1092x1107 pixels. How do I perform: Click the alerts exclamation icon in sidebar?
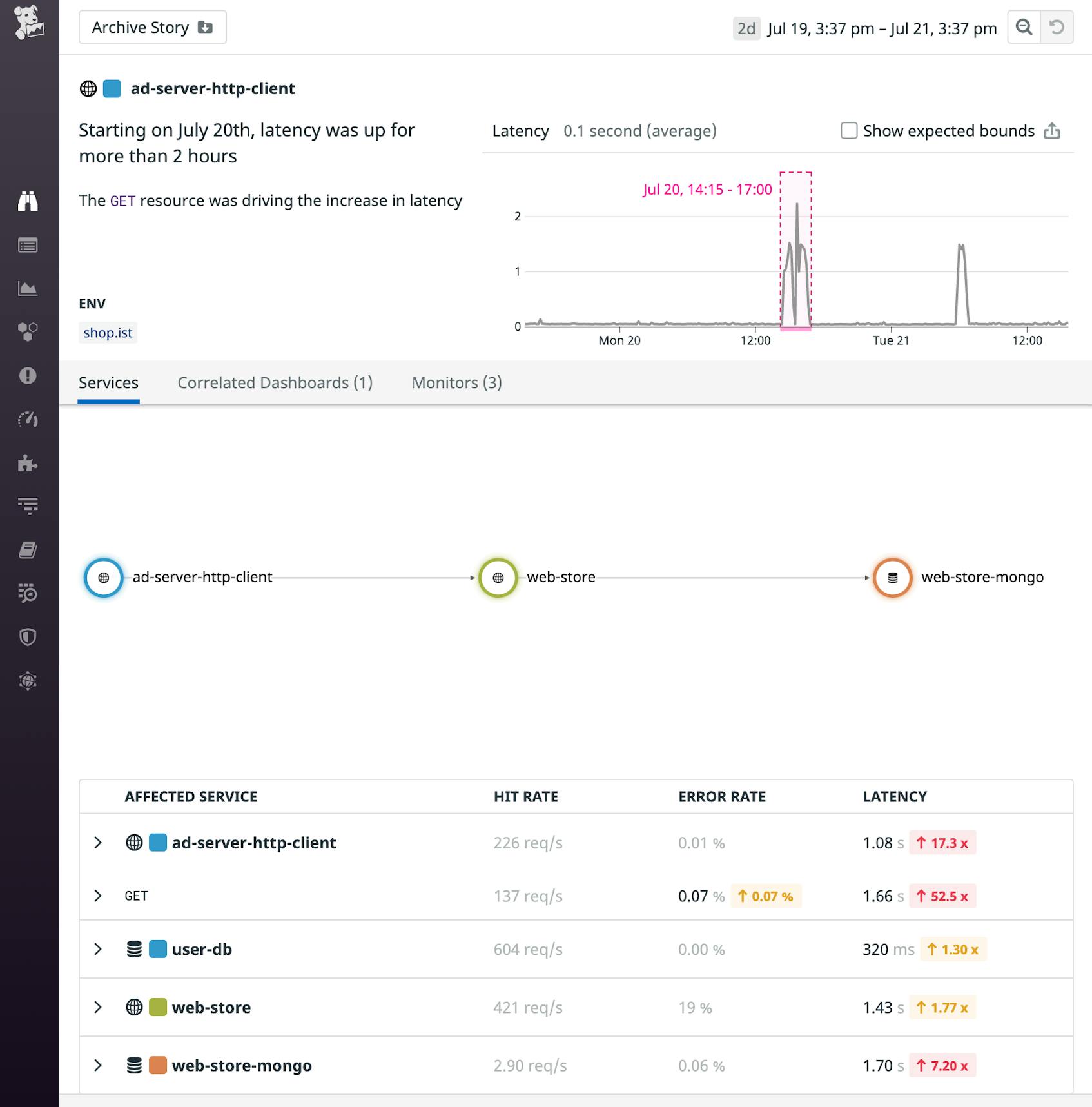click(28, 376)
